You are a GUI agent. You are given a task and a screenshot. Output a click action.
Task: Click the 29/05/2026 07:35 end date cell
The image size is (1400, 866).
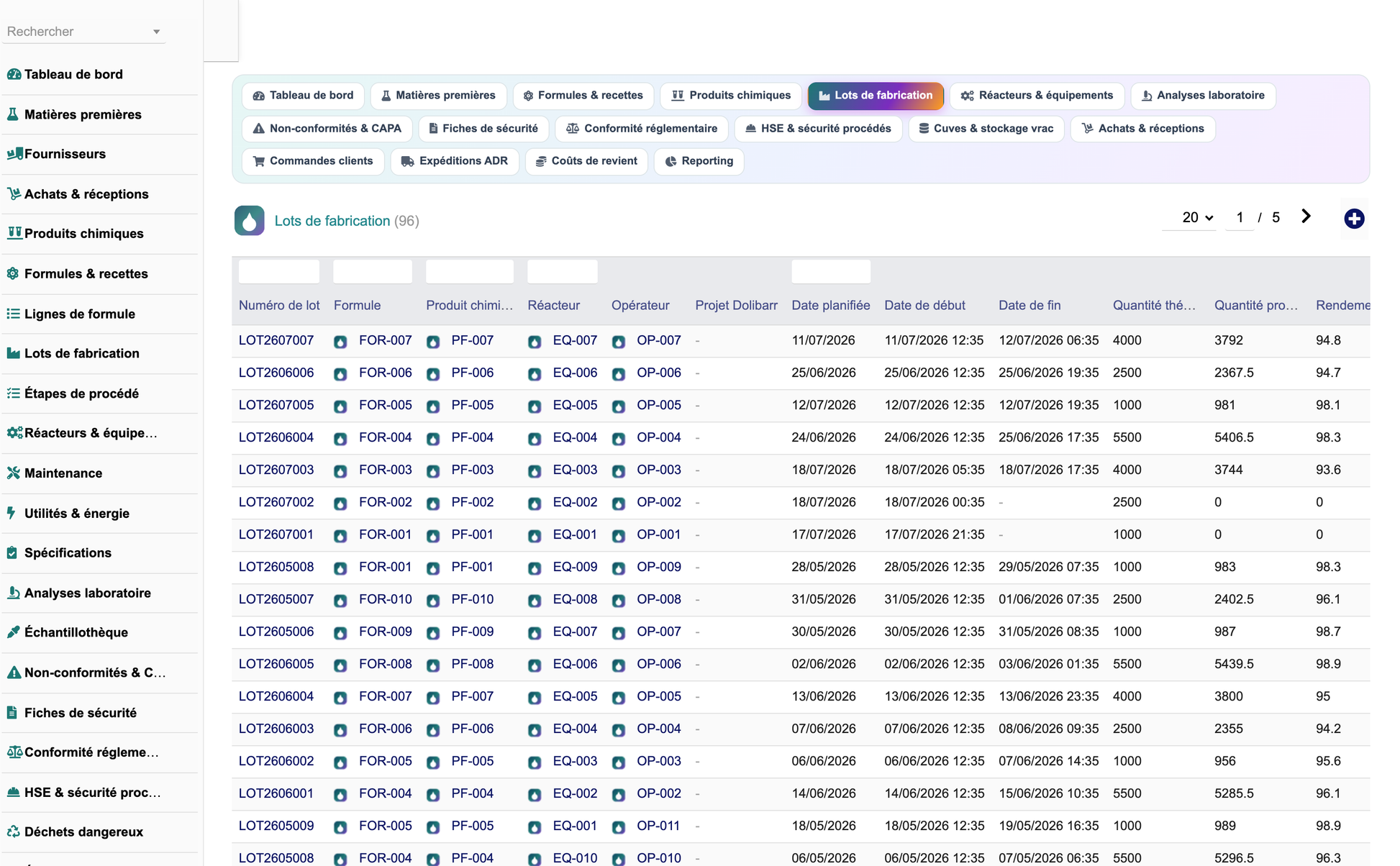[1048, 567]
